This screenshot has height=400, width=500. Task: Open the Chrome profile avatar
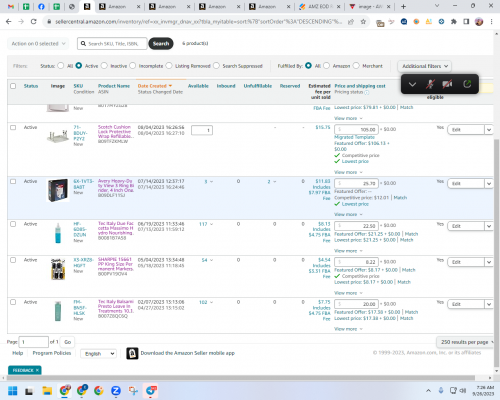click(x=479, y=22)
